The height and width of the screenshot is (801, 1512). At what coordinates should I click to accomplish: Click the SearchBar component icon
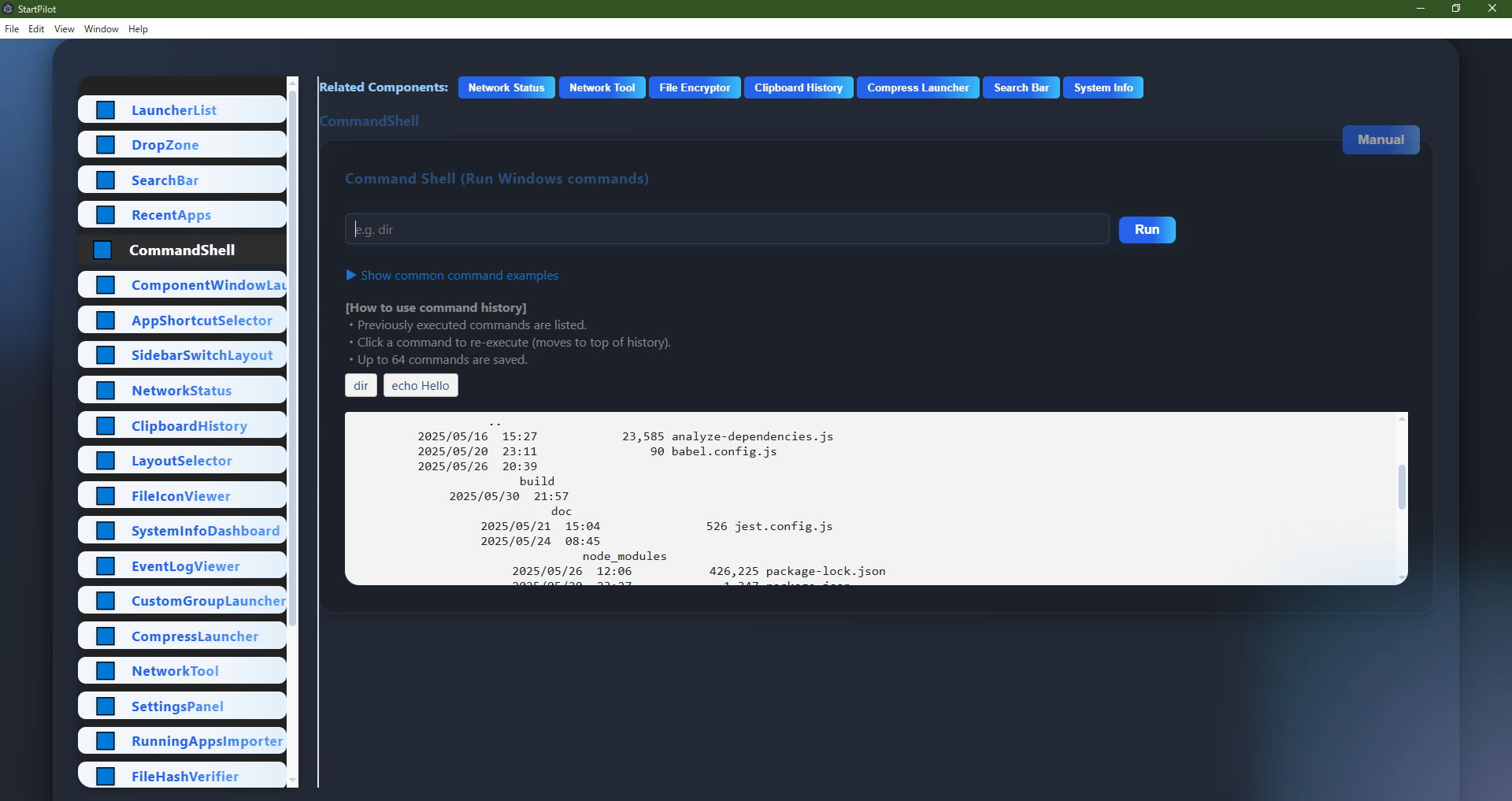click(x=106, y=180)
